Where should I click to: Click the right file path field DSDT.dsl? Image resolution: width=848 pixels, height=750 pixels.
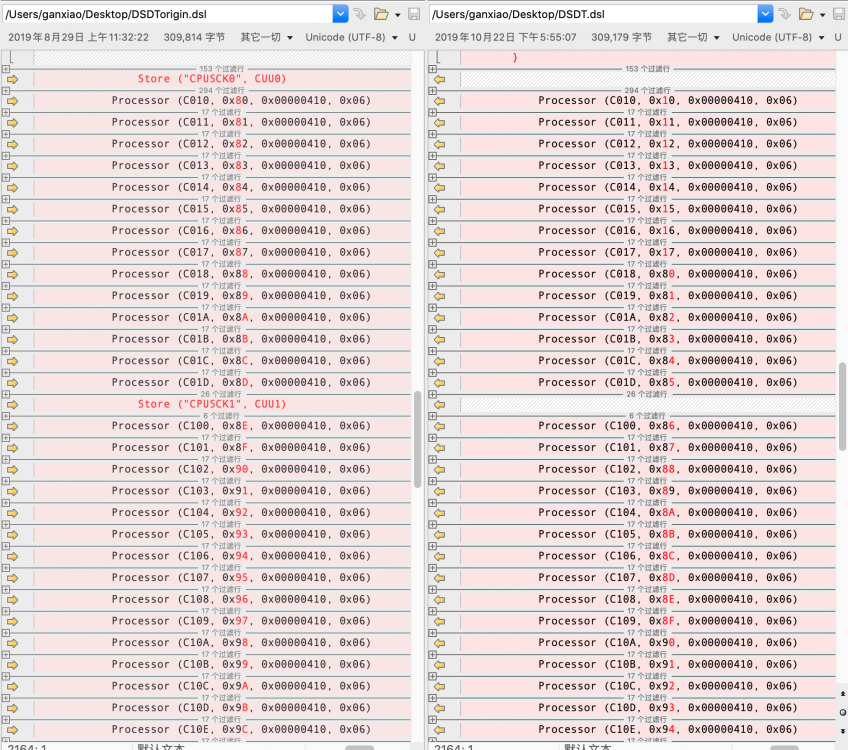pyautogui.click(x=593, y=14)
